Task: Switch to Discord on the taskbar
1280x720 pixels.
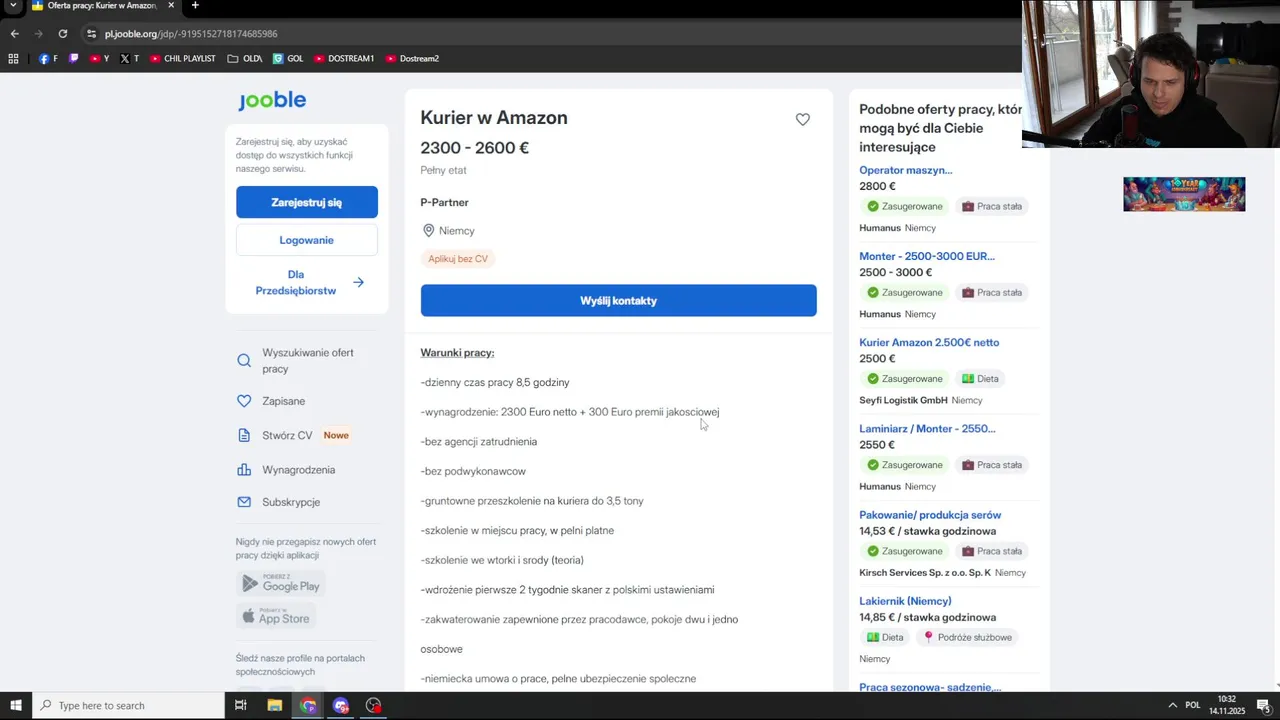Action: point(341,705)
